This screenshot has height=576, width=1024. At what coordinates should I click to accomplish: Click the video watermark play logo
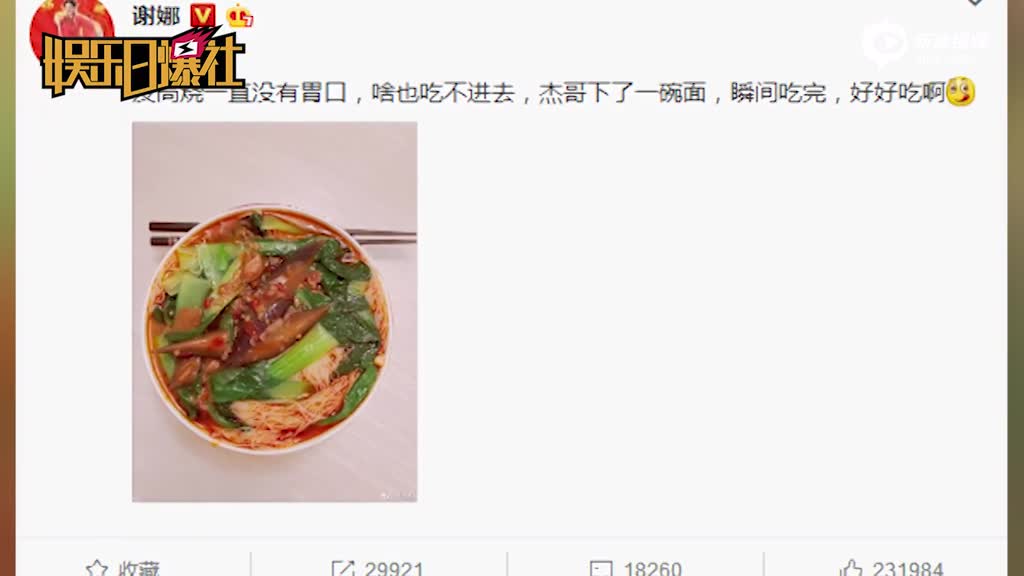pos(884,43)
